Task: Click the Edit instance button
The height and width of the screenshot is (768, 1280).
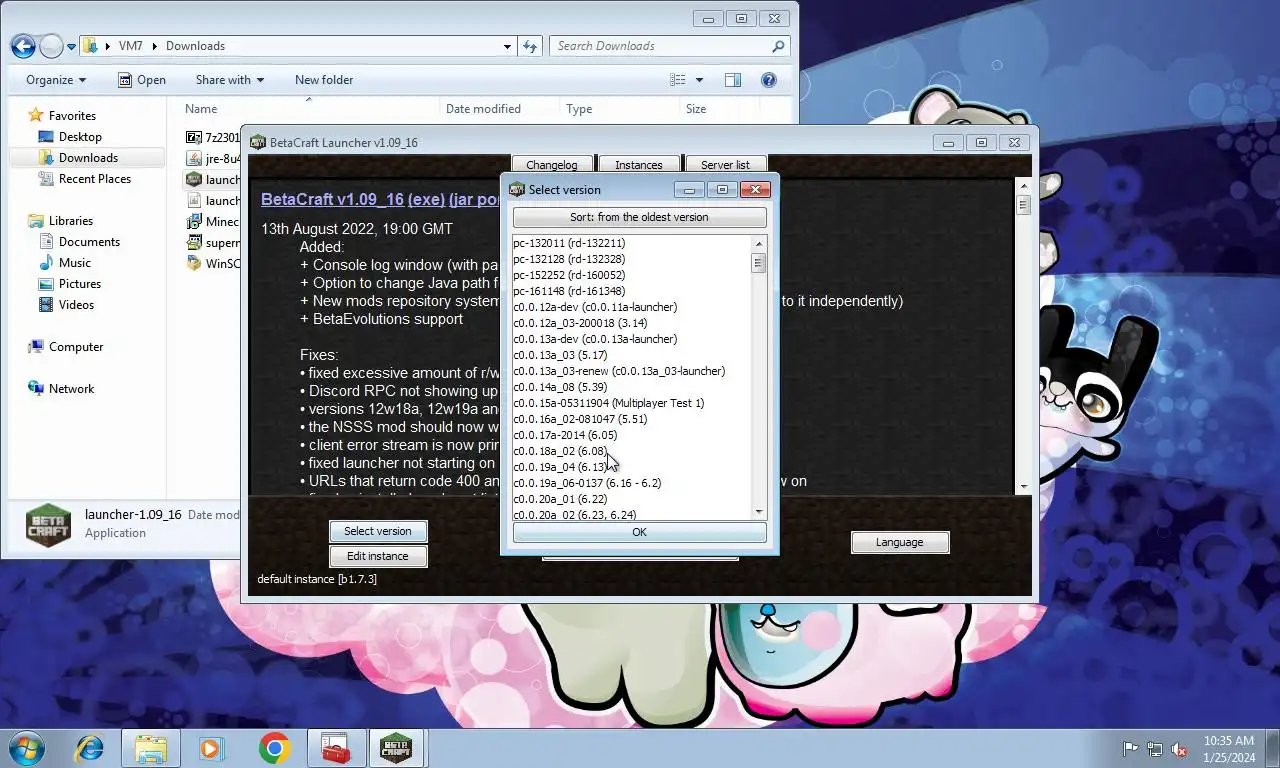Action: click(x=378, y=556)
